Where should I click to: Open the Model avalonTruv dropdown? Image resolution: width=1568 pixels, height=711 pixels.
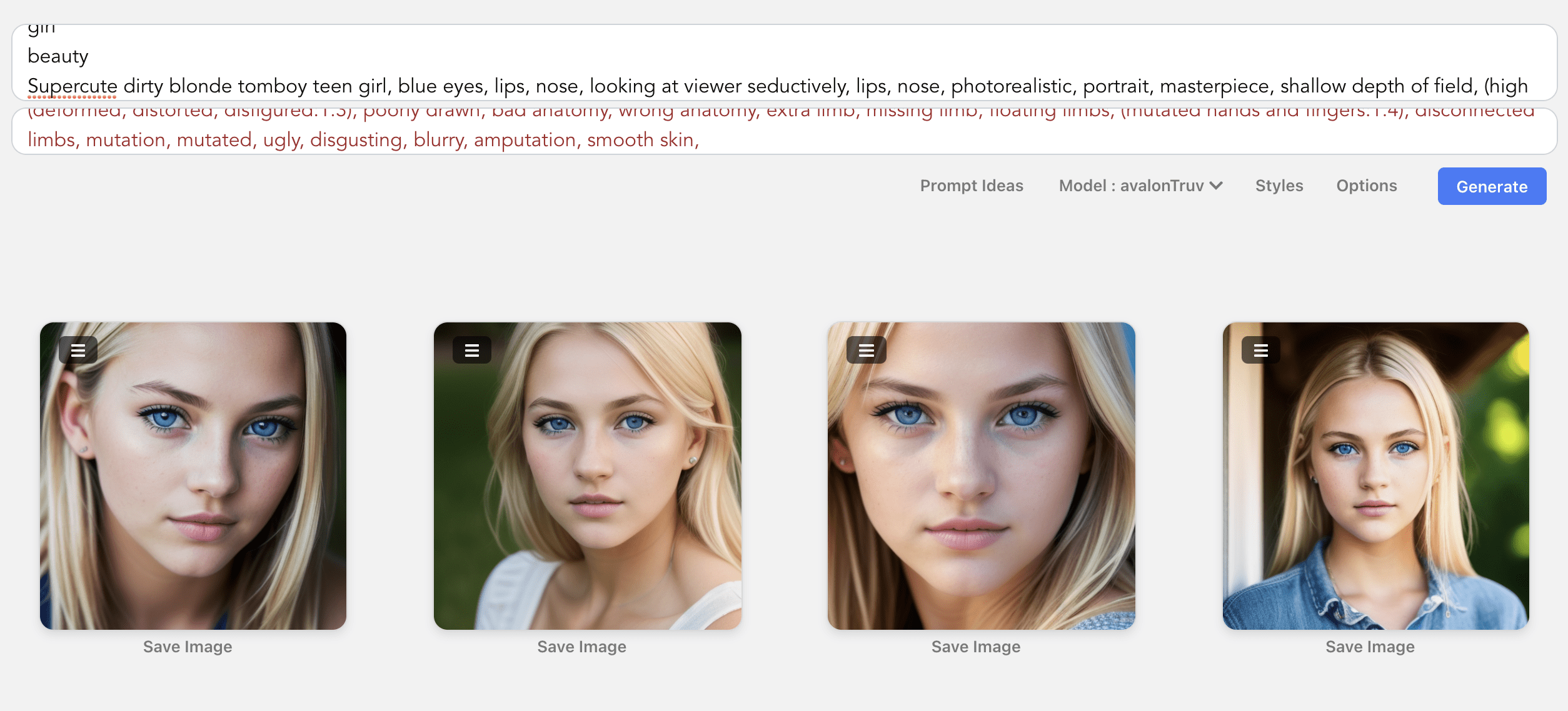point(1141,185)
